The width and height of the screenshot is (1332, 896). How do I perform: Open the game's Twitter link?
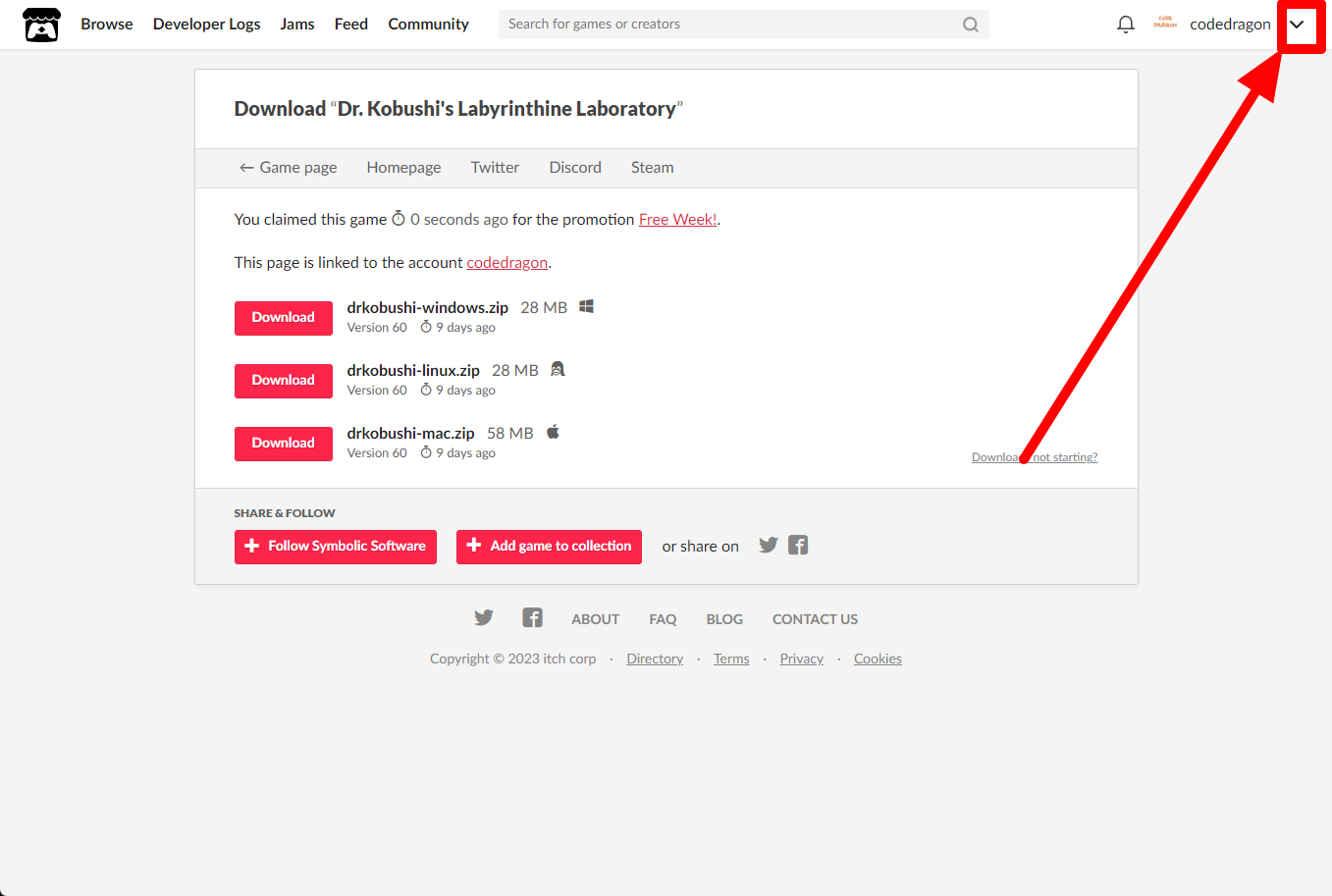pyautogui.click(x=495, y=168)
